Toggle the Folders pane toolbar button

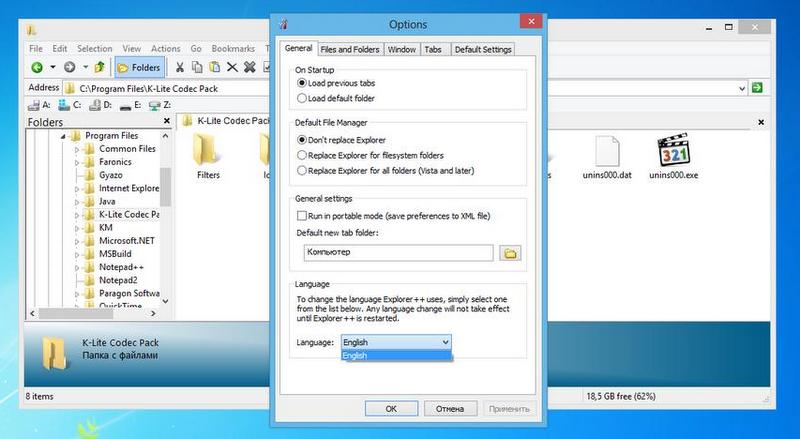(x=139, y=67)
